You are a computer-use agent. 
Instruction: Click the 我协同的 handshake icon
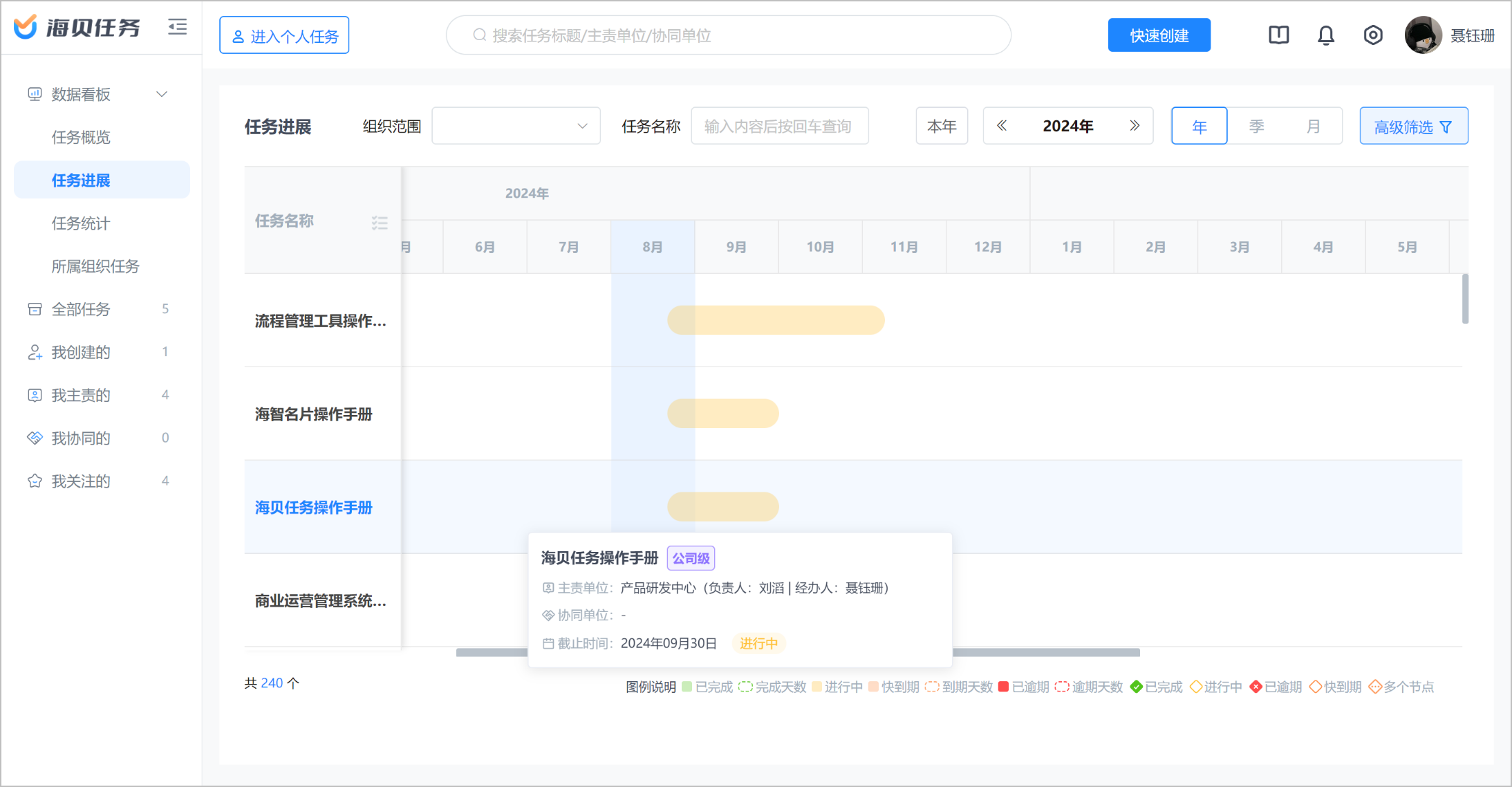pyautogui.click(x=35, y=438)
